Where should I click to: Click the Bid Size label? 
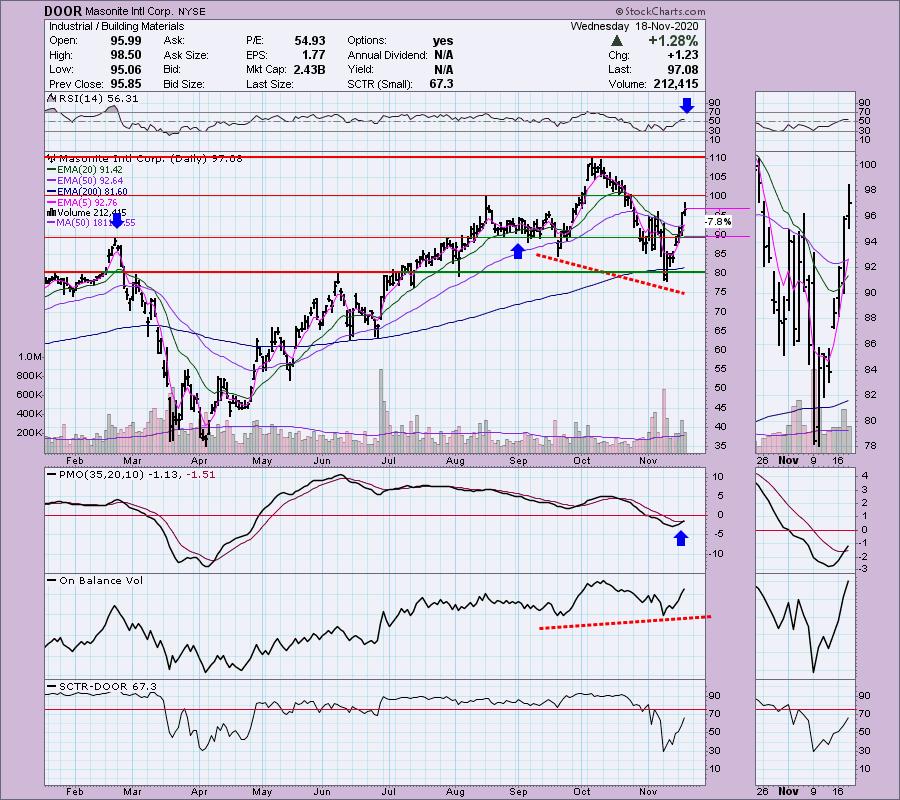[184, 84]
